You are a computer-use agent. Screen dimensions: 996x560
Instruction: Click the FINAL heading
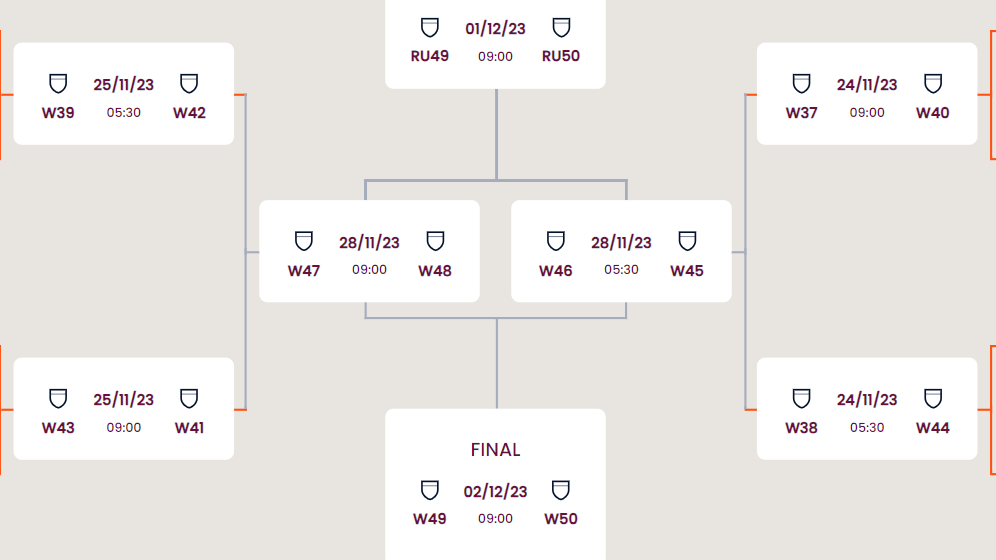tap(496, 450)
